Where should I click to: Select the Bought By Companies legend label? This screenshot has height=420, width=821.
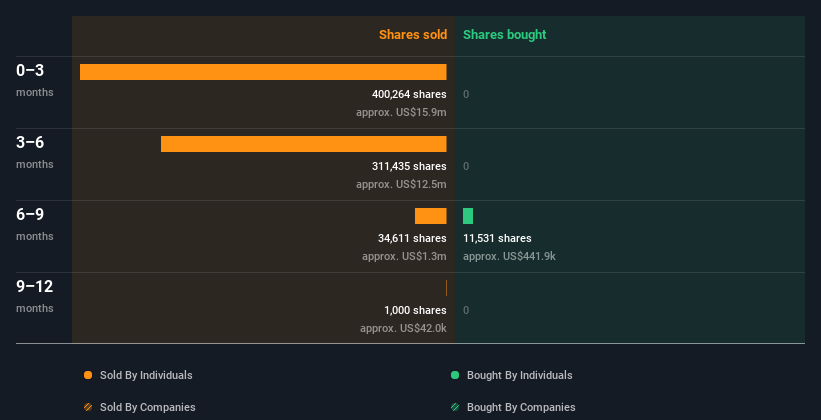521,407
